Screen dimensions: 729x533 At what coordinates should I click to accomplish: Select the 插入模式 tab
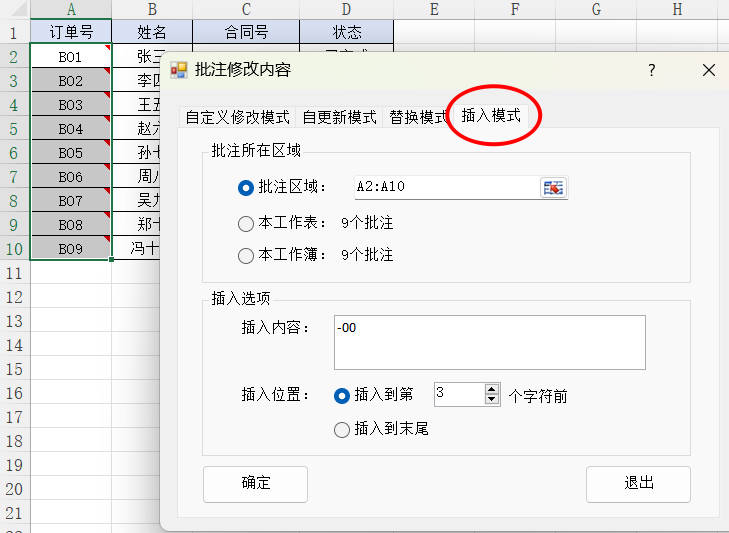tap(491, 115)
